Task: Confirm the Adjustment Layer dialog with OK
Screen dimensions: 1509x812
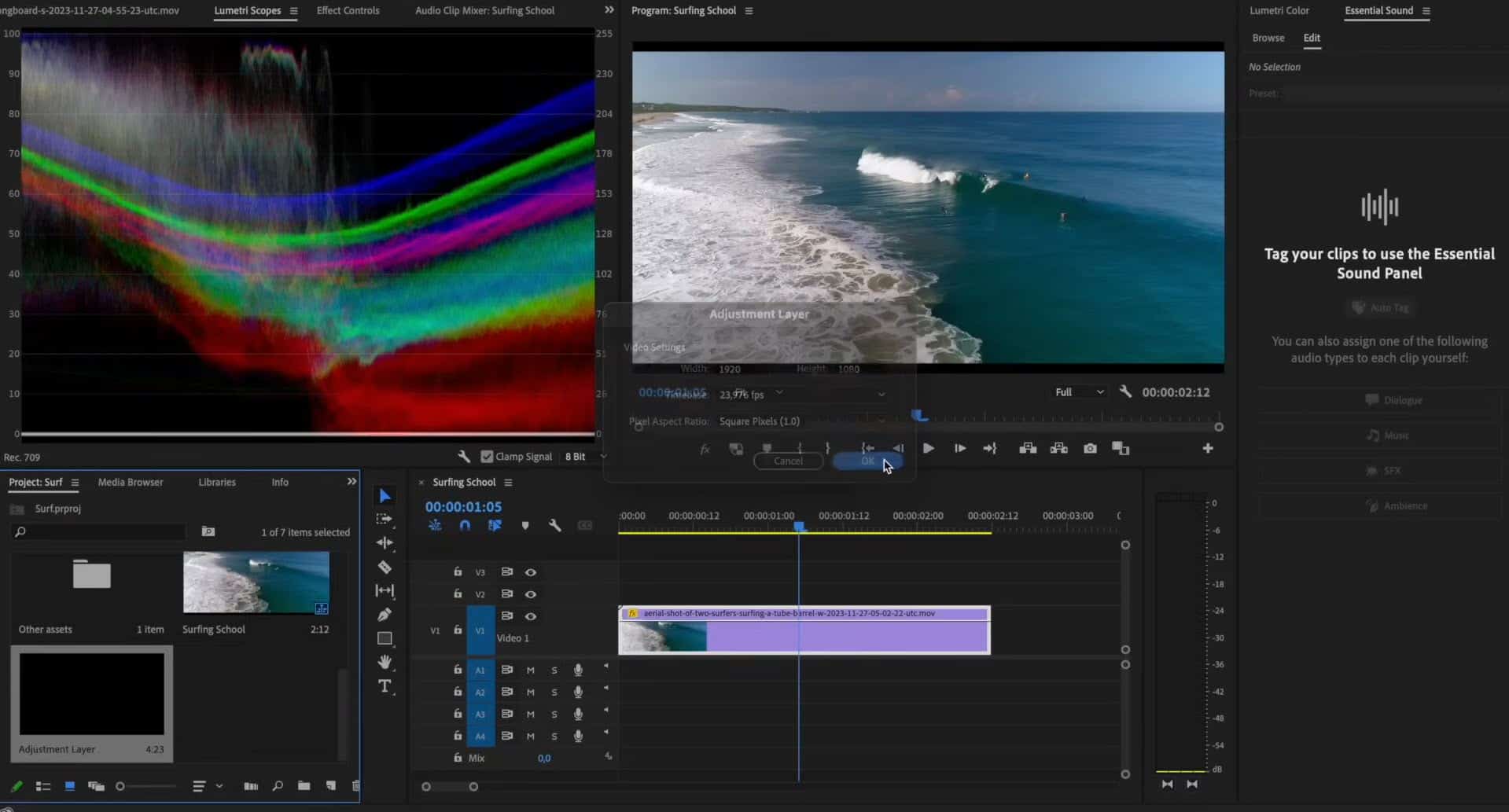Action: [867, 461]
